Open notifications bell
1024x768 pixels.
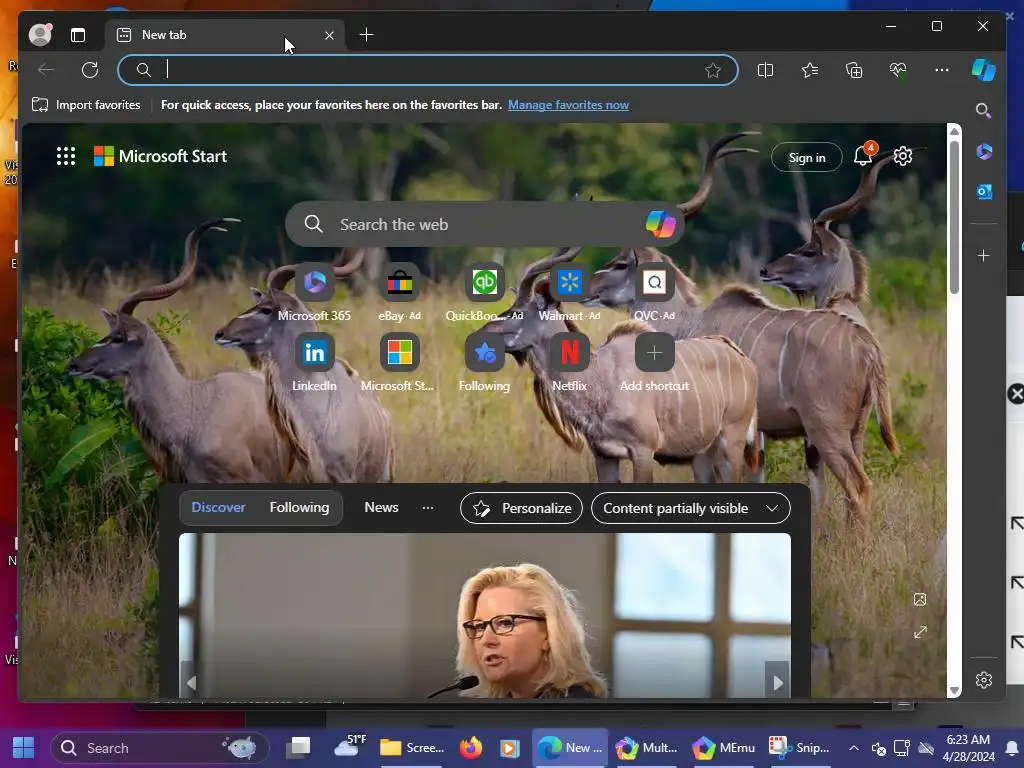pos(864,155)
